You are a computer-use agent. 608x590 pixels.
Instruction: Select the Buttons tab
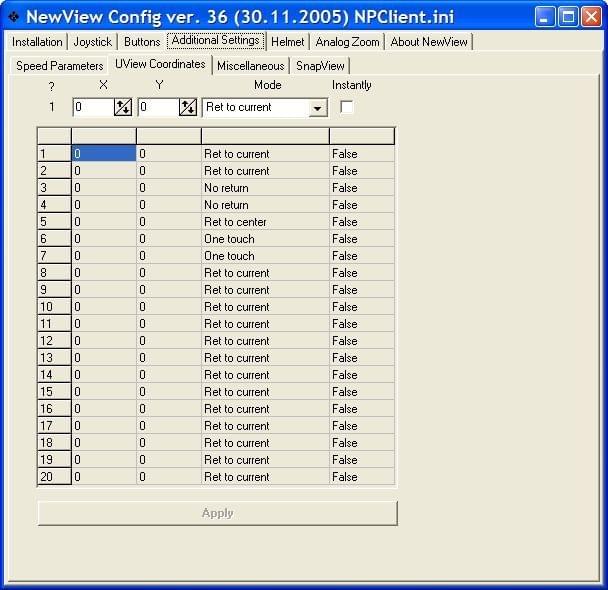click(142, 42)
